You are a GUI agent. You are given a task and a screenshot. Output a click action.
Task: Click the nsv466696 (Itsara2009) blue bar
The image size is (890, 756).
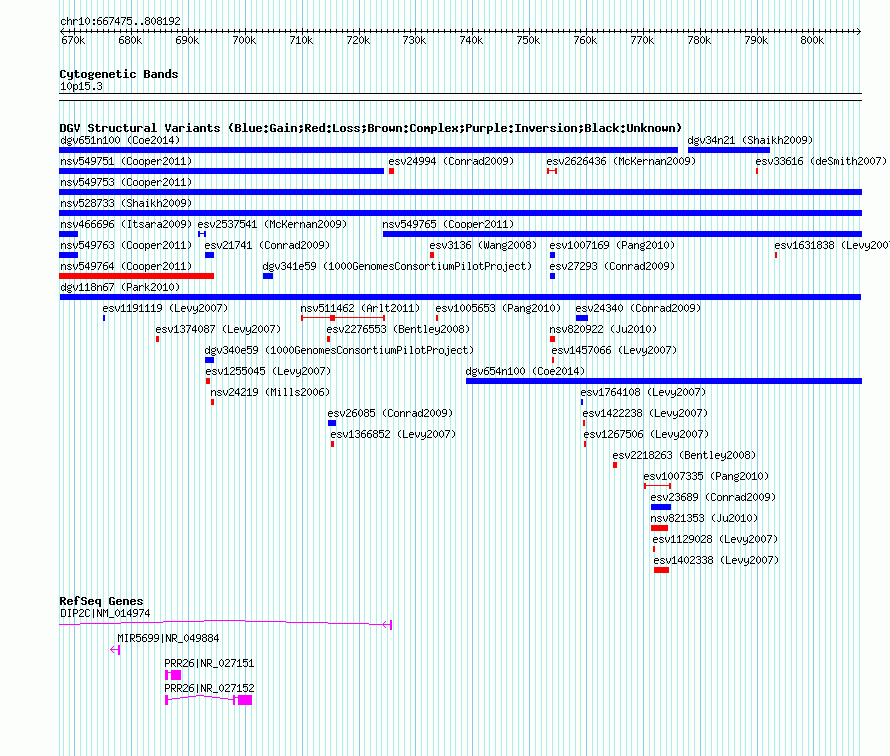(x=69, y=234)
